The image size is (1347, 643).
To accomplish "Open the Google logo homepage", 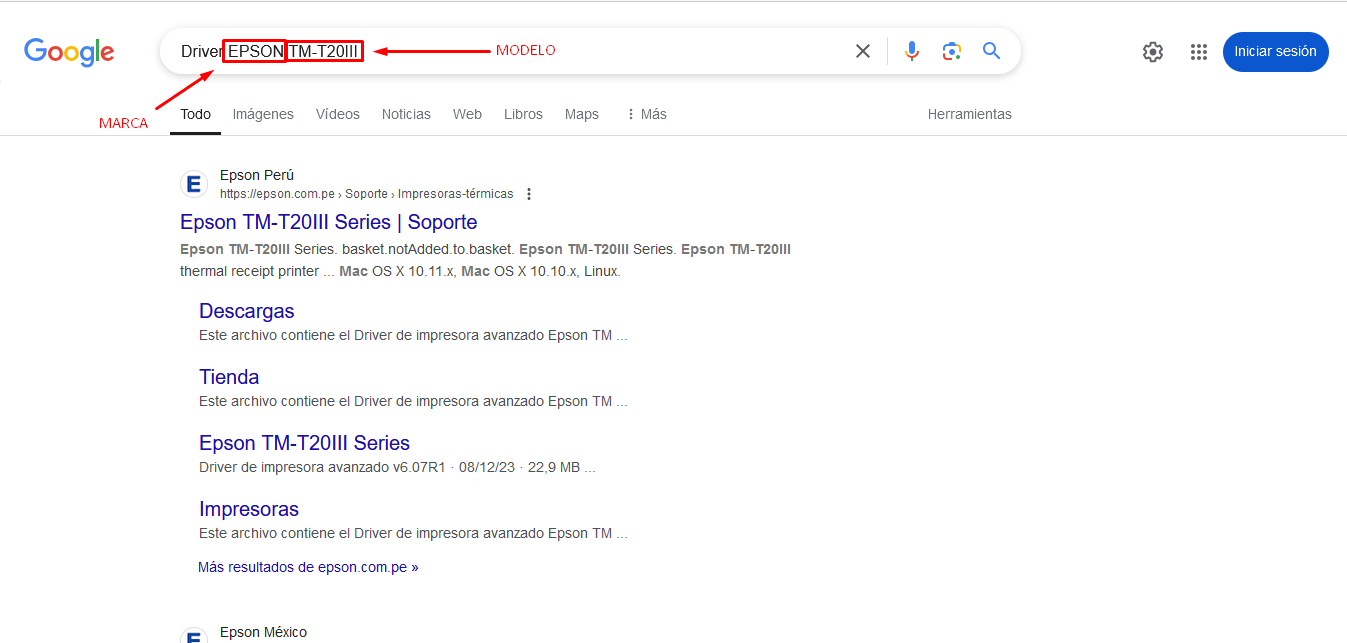I will pos(69,51).
